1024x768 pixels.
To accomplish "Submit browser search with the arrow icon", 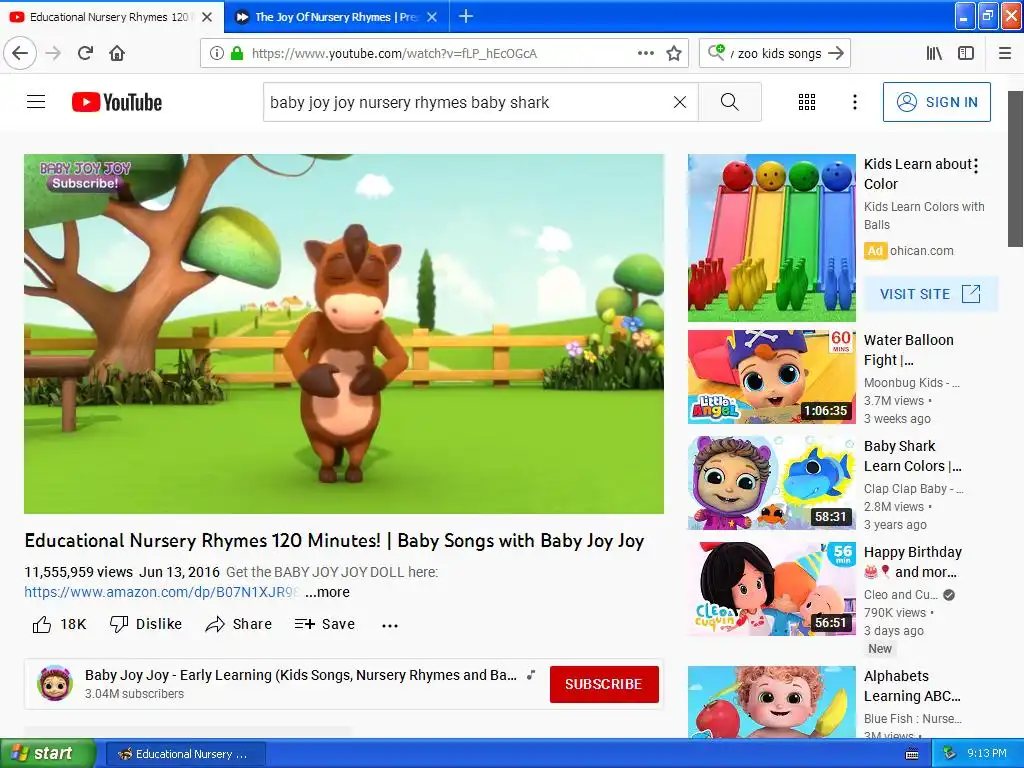I will [836, 53].
